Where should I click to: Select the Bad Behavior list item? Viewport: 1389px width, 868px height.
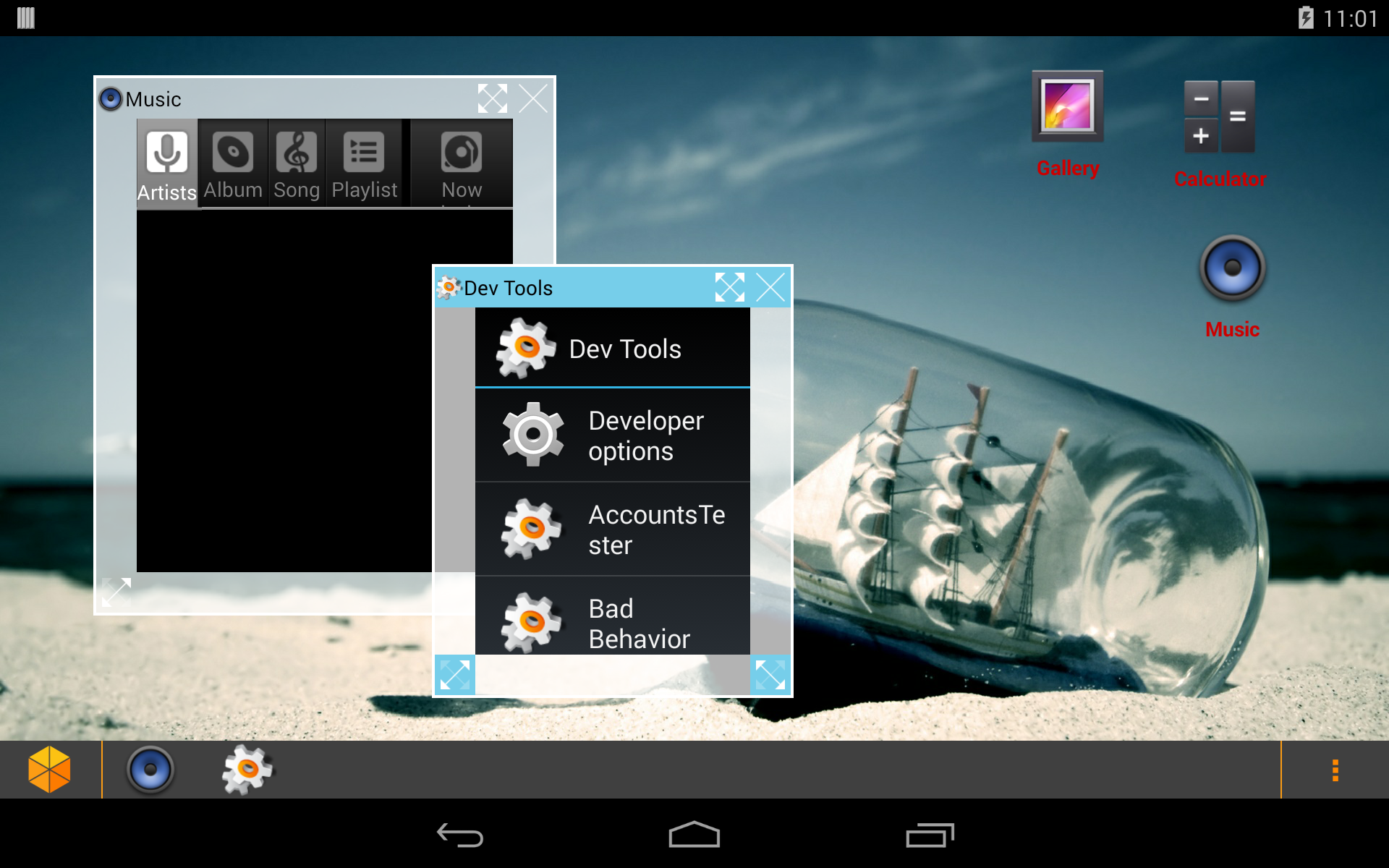click(x=612, y=621)
